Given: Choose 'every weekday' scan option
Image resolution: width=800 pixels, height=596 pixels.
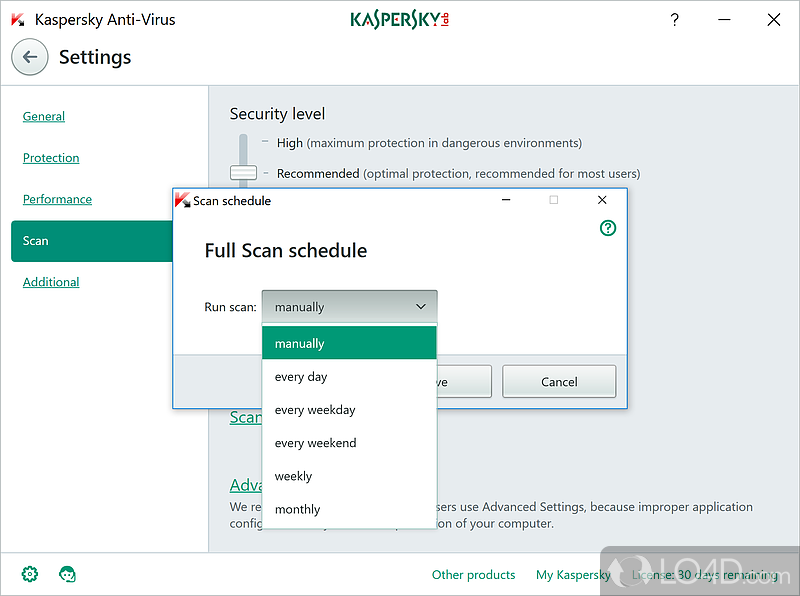Looking at the screenshot, I should click(x=349, y=410).
